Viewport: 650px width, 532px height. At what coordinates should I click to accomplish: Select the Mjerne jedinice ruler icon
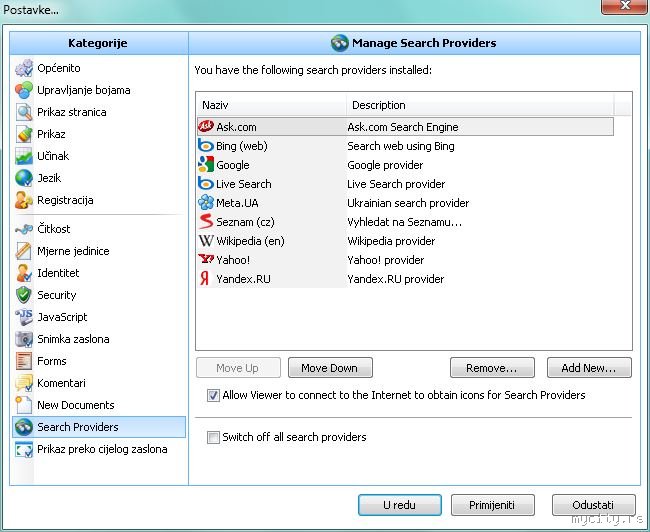[24, 251]
